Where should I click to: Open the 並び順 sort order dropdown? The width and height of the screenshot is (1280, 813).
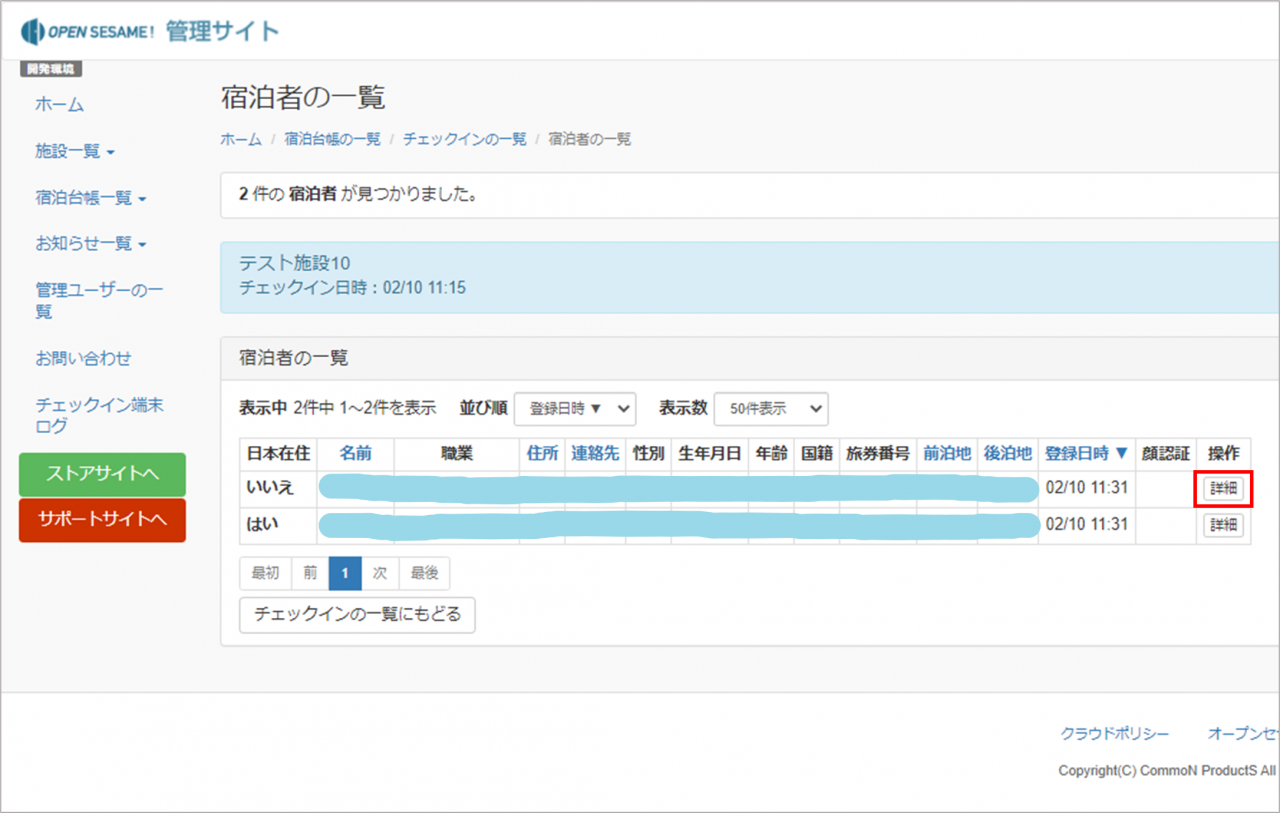point(575,408)
